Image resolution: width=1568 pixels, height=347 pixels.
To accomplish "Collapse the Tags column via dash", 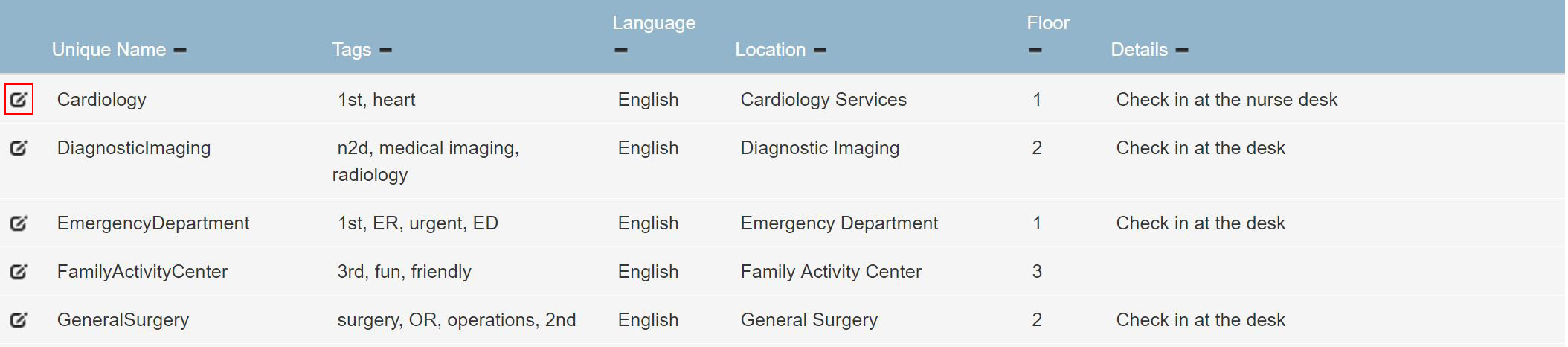I will pos(385,51).
